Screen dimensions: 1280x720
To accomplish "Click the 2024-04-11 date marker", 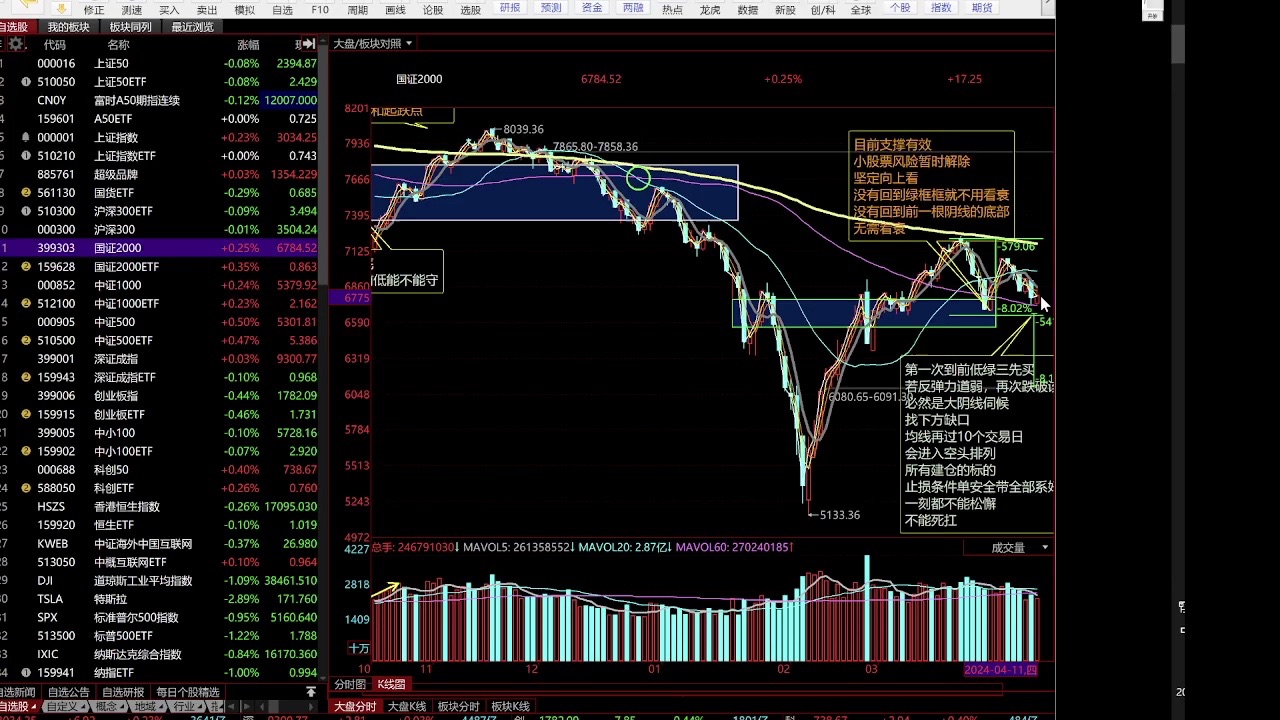I will click(1000, 670).
